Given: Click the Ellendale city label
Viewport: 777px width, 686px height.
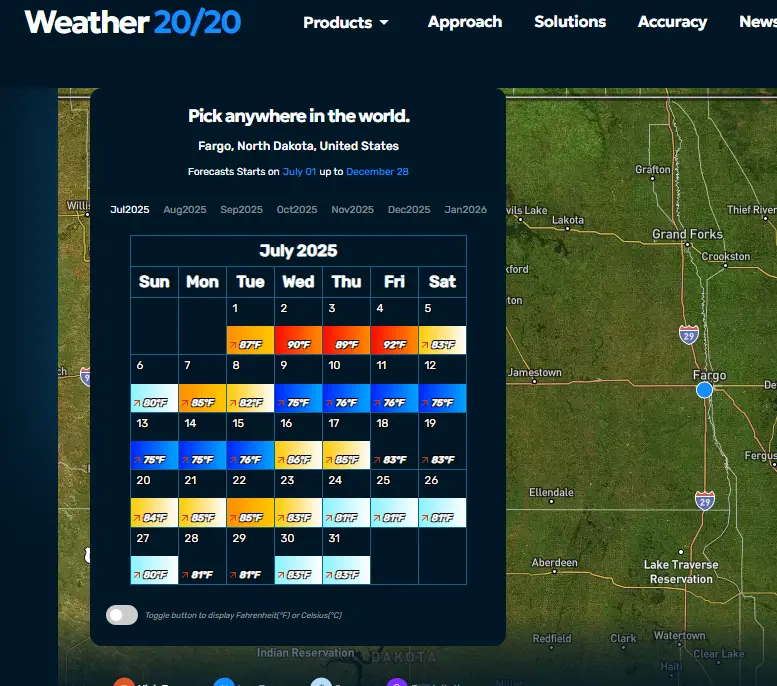Looking at the screenshot, I should [x=551, y=492].
